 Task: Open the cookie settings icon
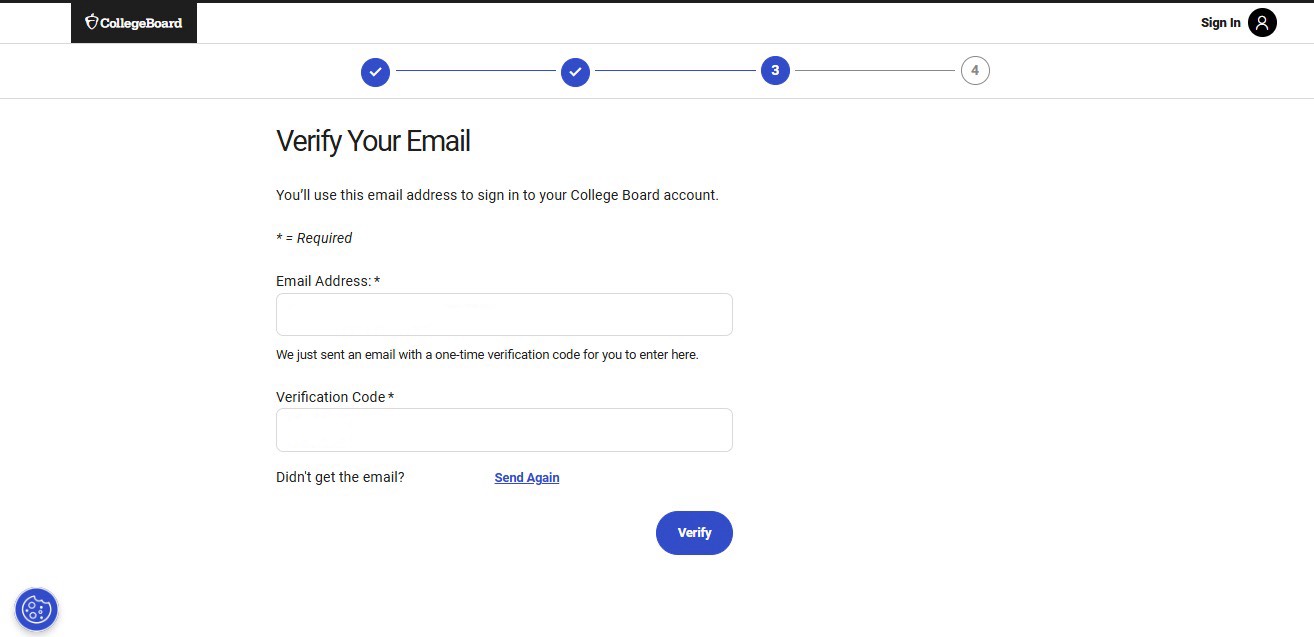coord(37,609)
